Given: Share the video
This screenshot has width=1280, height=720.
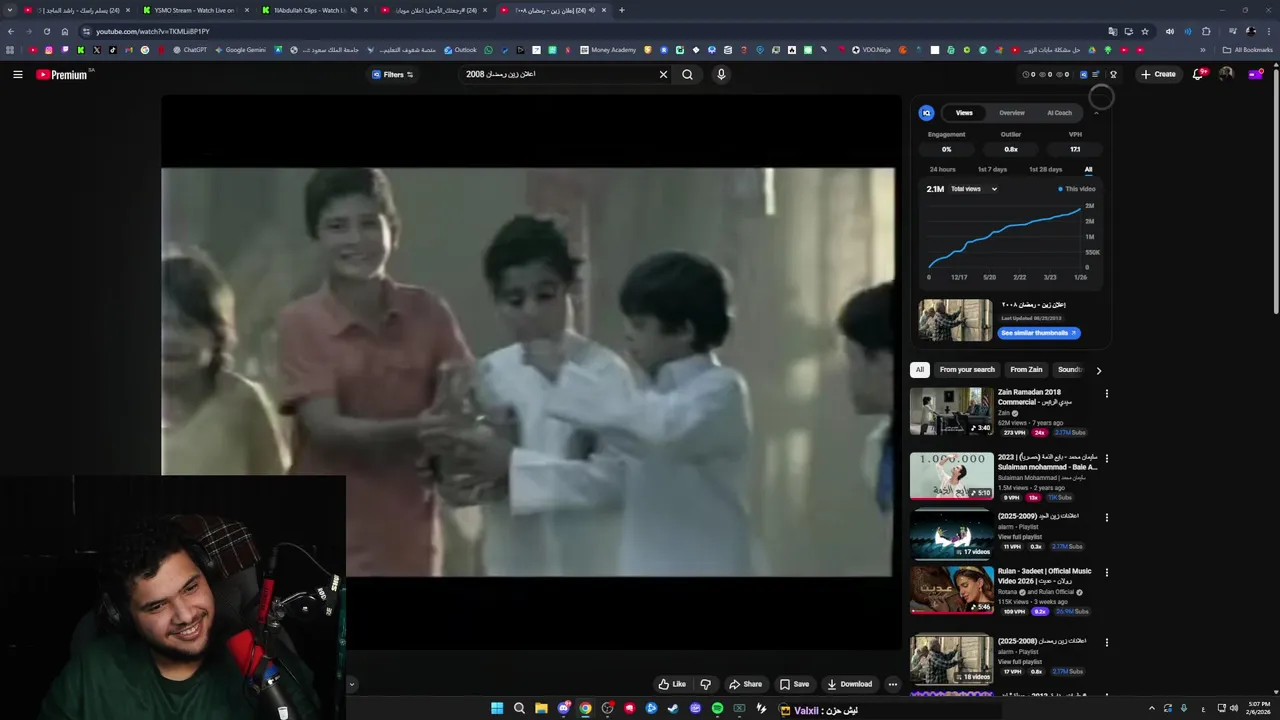Looking at the screenshot, I should pyautogui.click(x=745, y=684).
